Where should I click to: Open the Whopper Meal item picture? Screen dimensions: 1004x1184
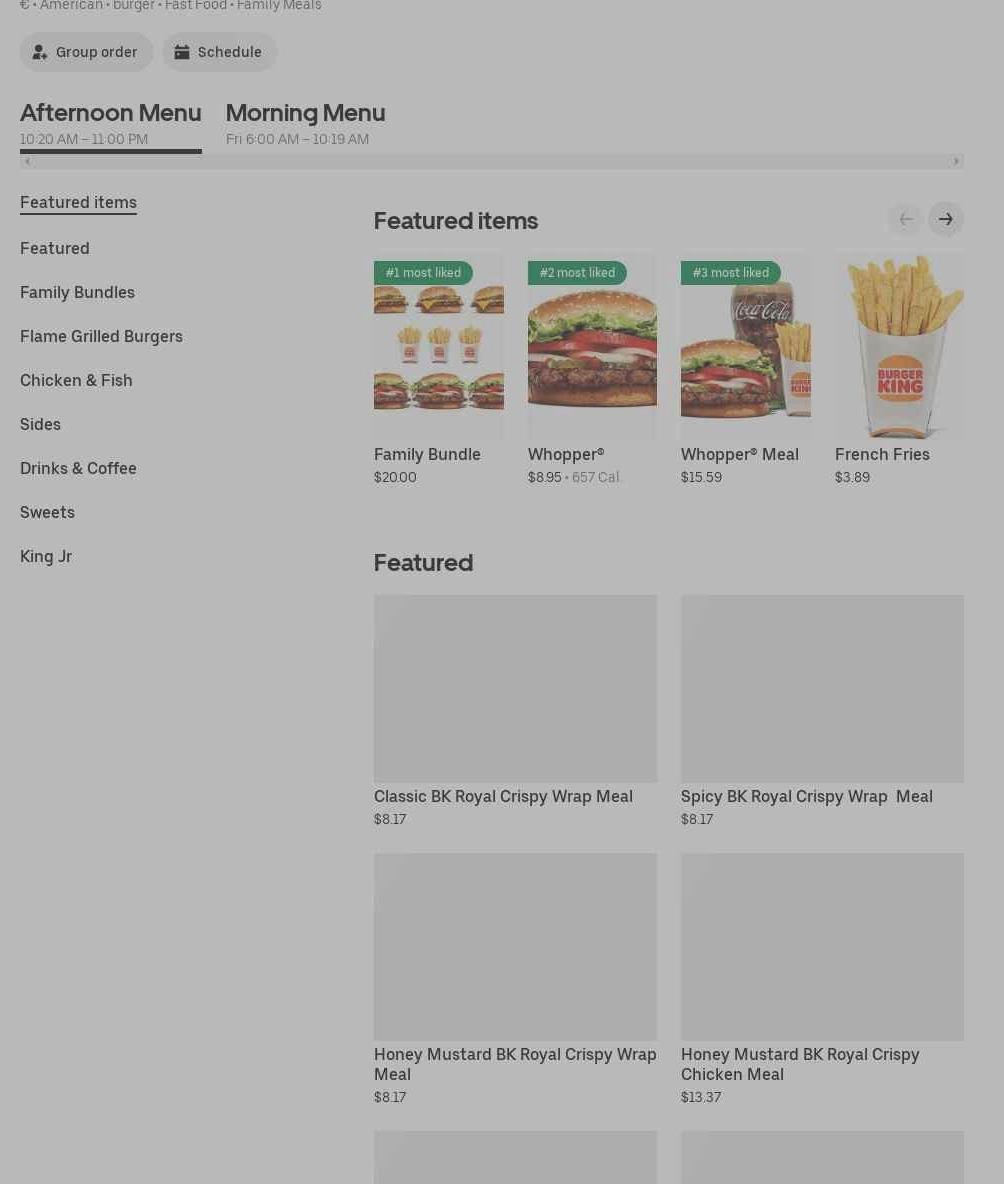(x=746, y=346)
